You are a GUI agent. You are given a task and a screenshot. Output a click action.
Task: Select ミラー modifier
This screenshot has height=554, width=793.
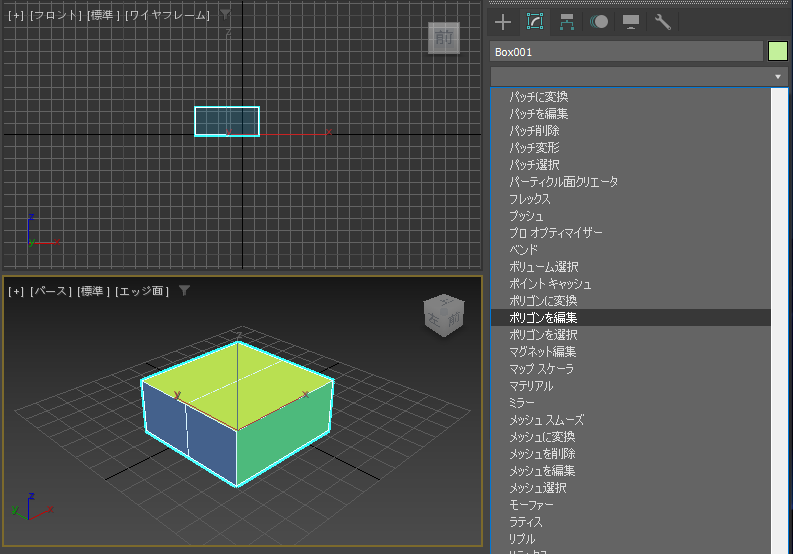pos(631,403)
